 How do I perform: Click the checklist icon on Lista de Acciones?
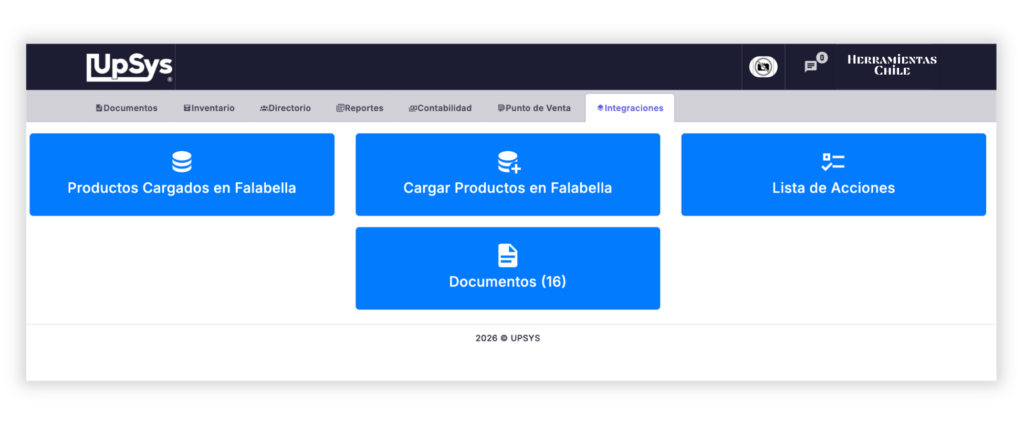pyautogui.click(x=833, y=162)
